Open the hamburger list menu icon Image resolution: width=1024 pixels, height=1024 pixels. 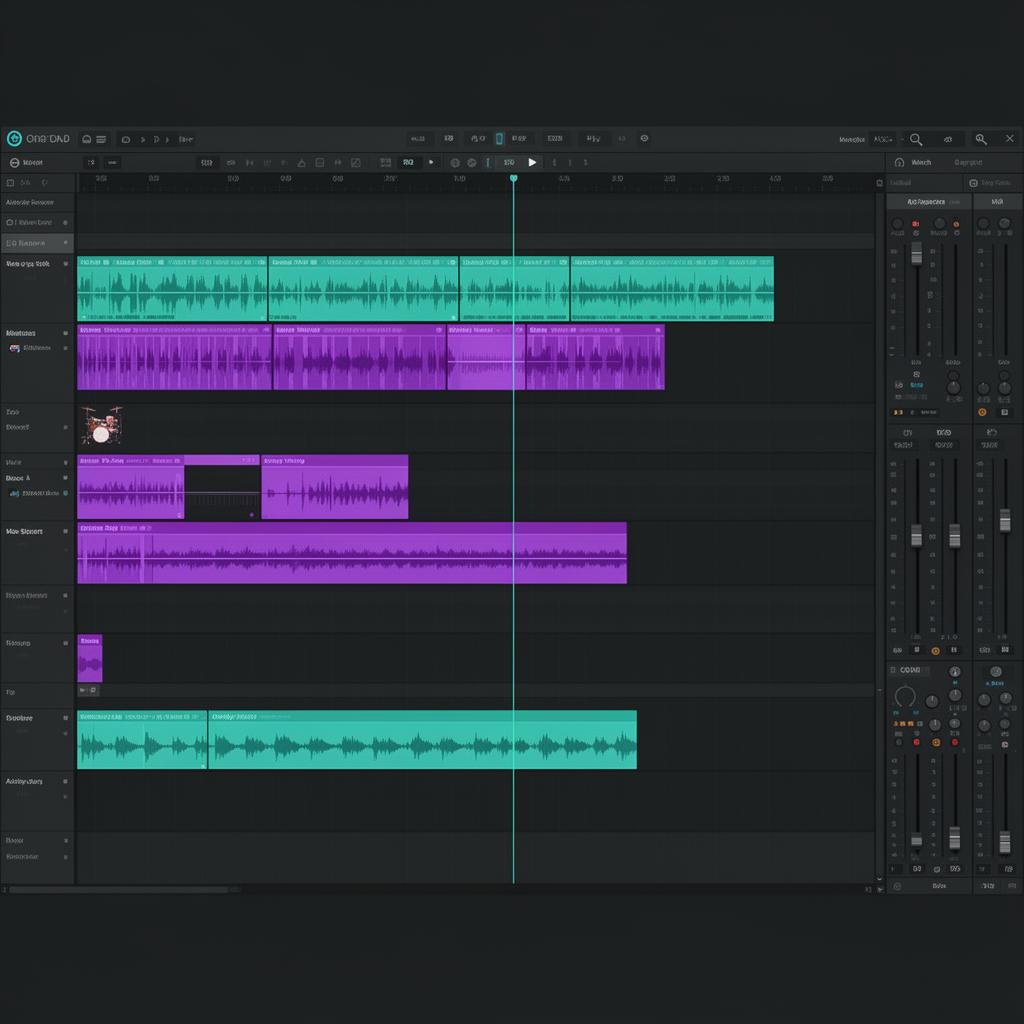(101, 139)
